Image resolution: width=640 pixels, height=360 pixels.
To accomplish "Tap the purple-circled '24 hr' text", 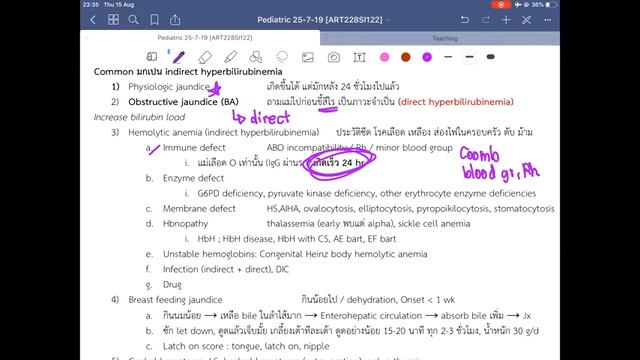I will [x=353, y=163].
